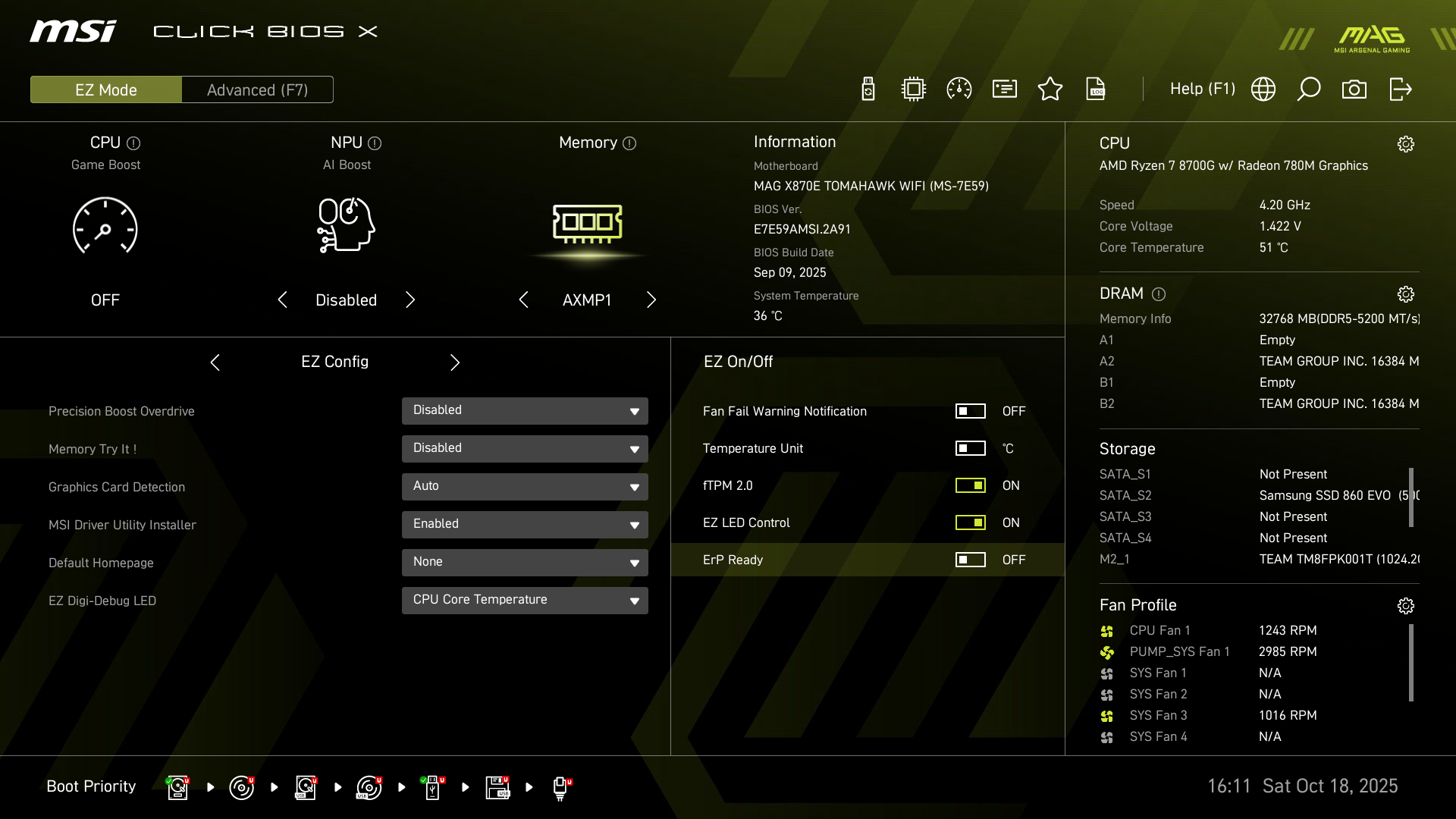Viewport: 1456px width, 819px height.
Task: Open Favorites star icon
Action: coord(1050,89)
